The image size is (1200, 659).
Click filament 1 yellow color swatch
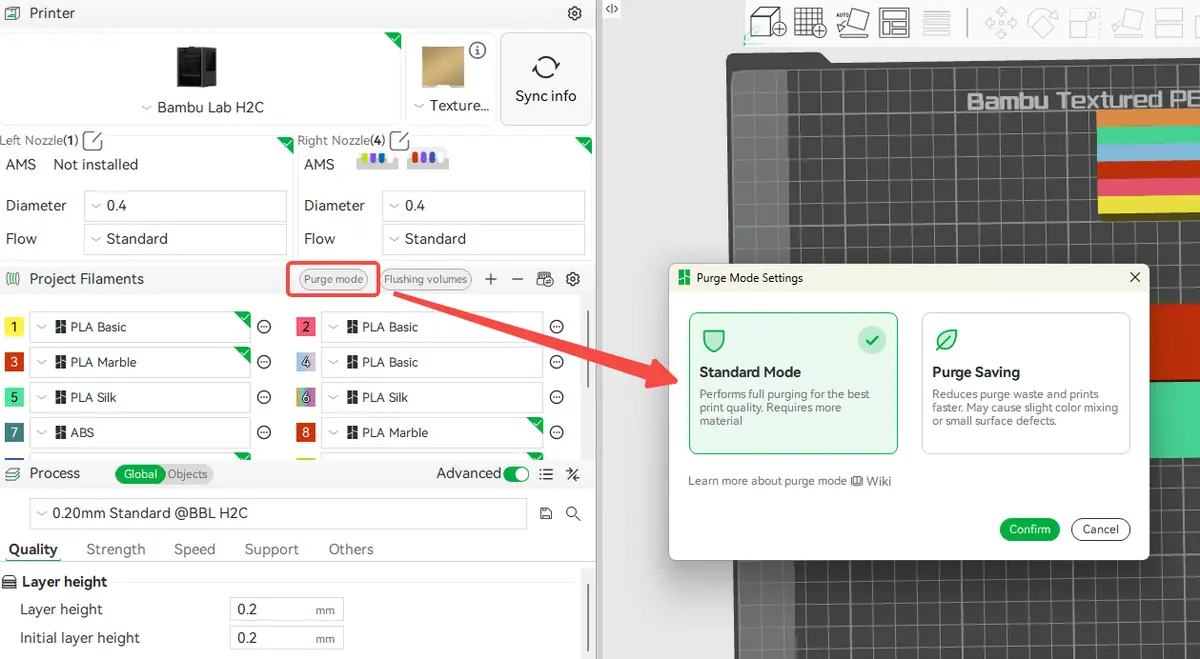[x=14, y=327]
